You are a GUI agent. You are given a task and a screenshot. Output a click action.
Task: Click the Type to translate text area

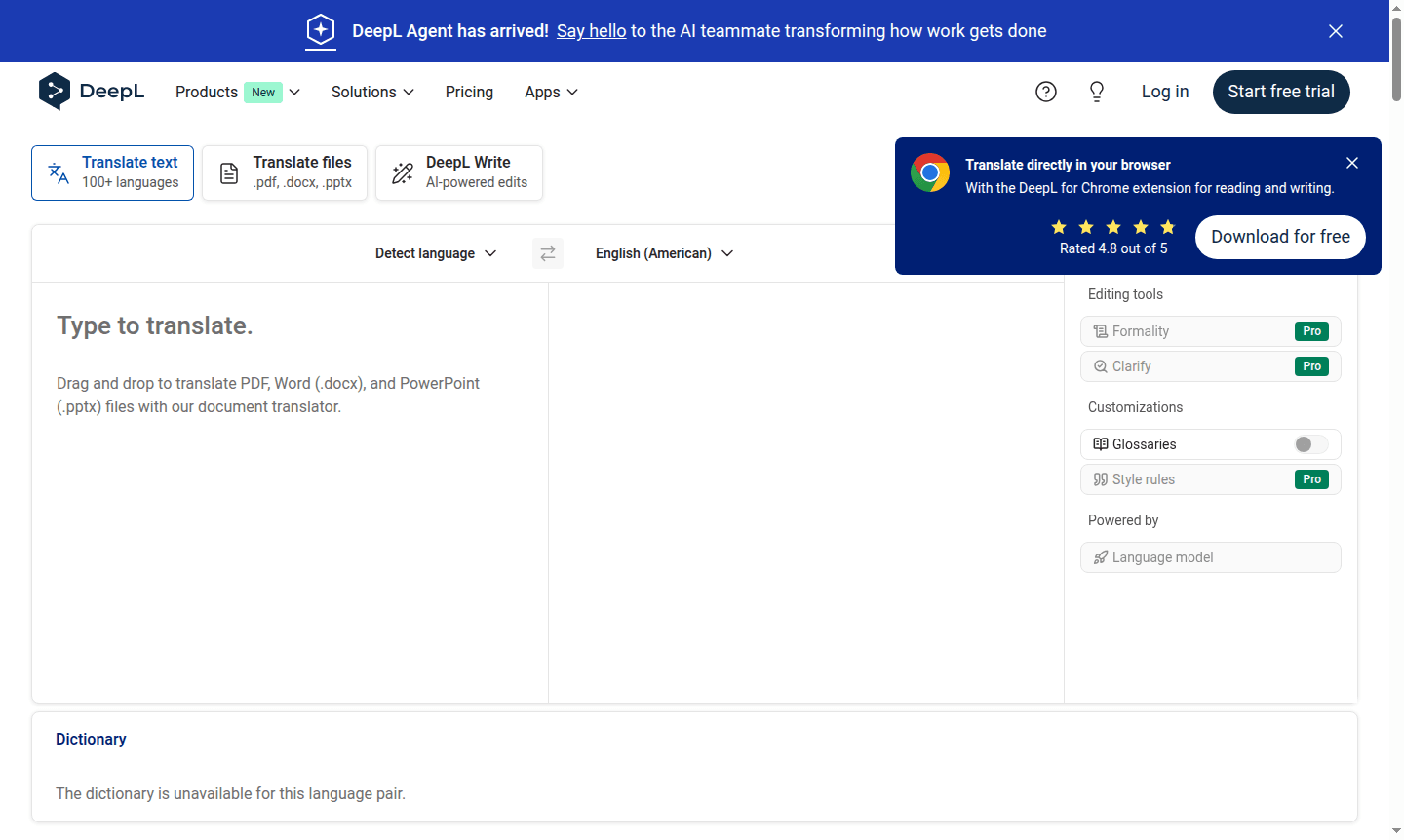(x=290, y=487)
